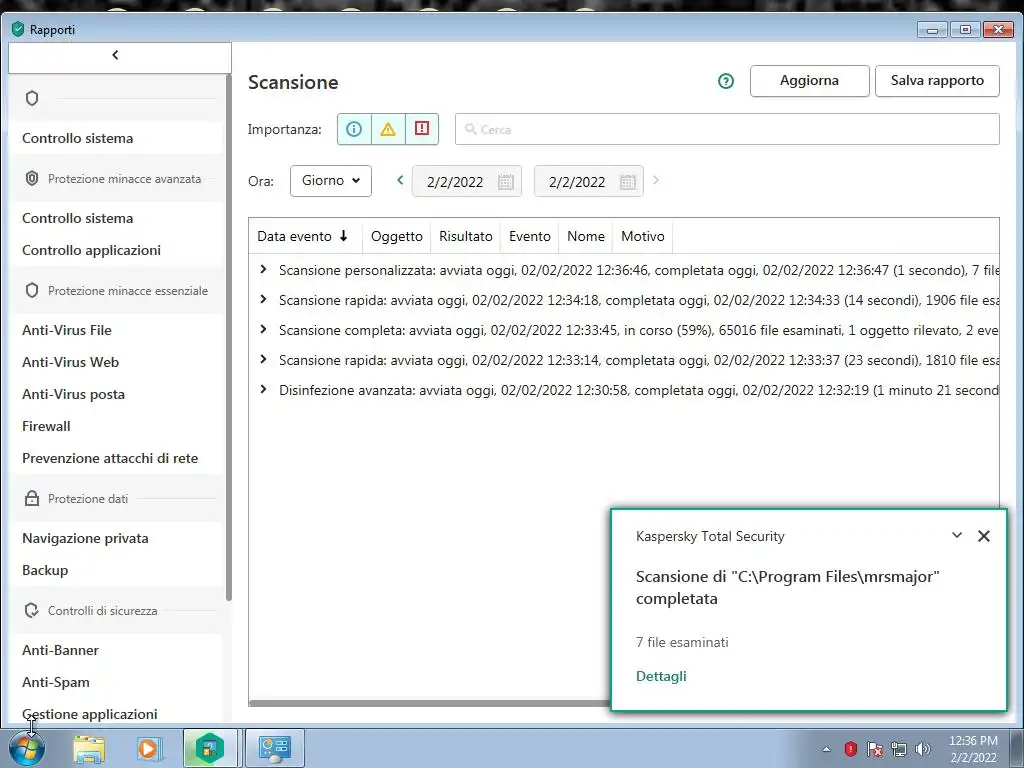1024x768 pixels.
Task: Go to the next date range arrow
Action: coord(656,180)
